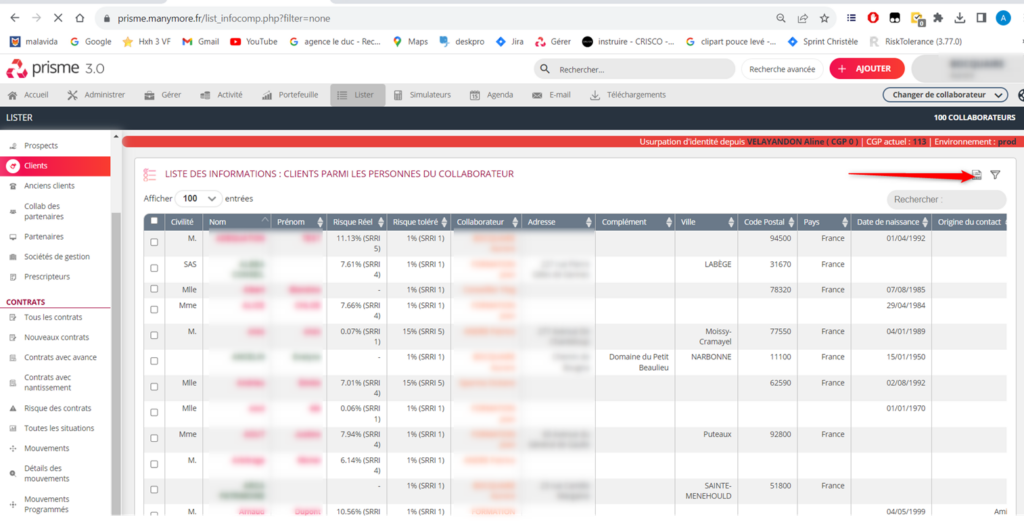Click the Clients sidebar icon
The width and height of the screenshot is (1024, 523).
point(14,166)
